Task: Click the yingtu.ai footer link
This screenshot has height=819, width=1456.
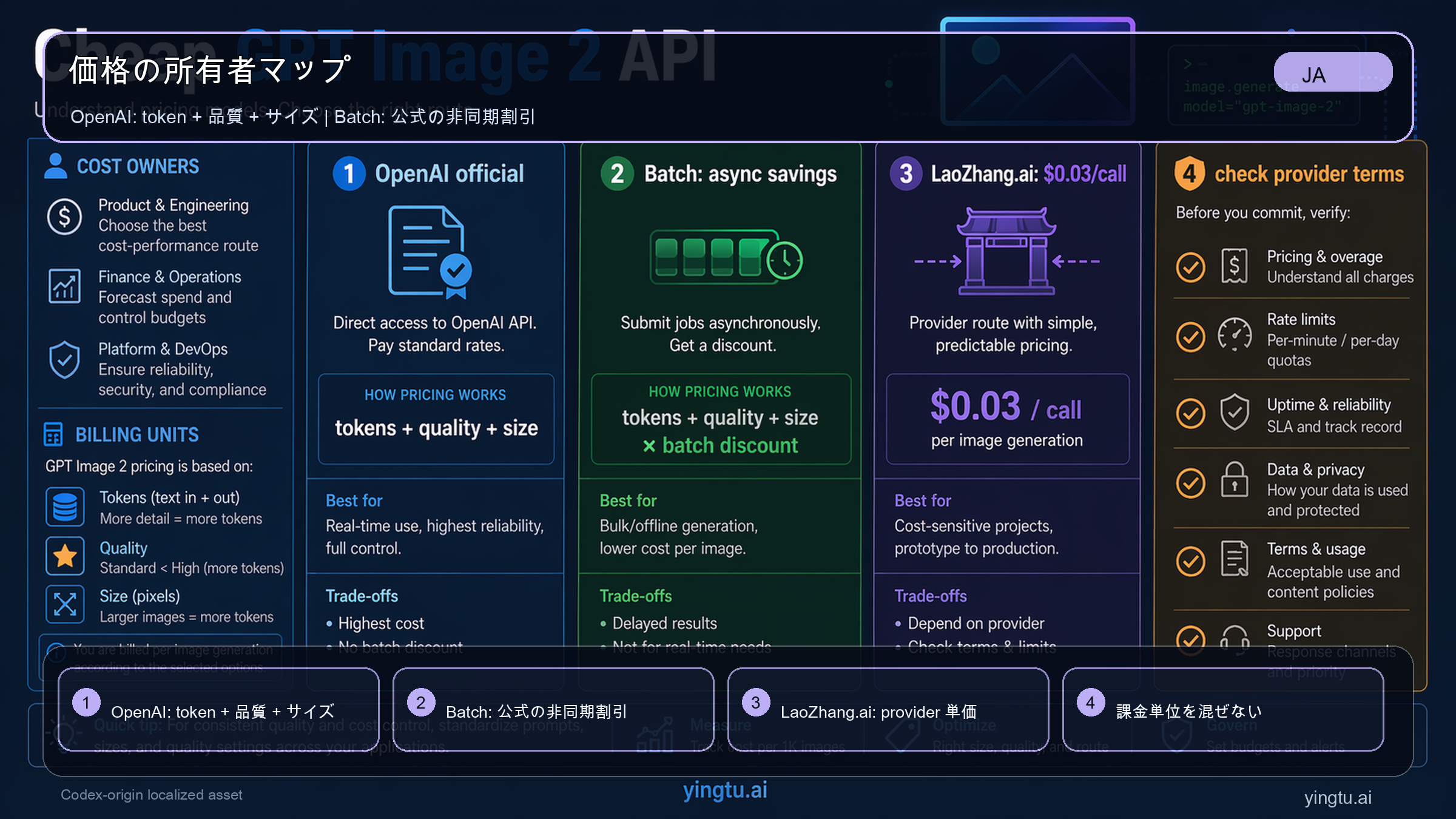Action: click(x=726, y=790)
